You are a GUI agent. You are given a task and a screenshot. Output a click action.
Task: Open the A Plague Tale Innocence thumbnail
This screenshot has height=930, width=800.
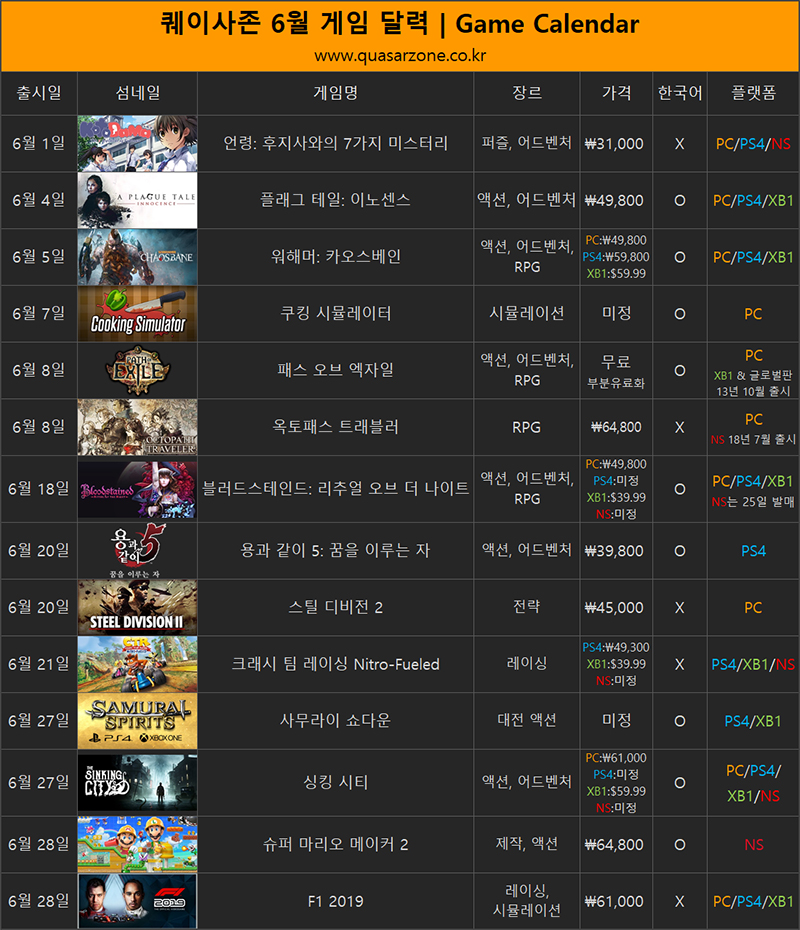pyautogui.click(x=138, y=200)
